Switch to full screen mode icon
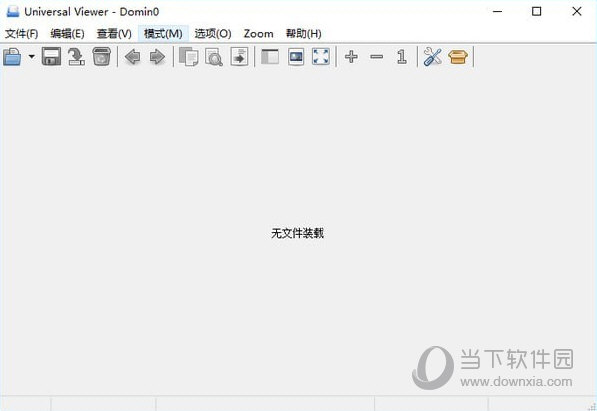 click(321, 56)
